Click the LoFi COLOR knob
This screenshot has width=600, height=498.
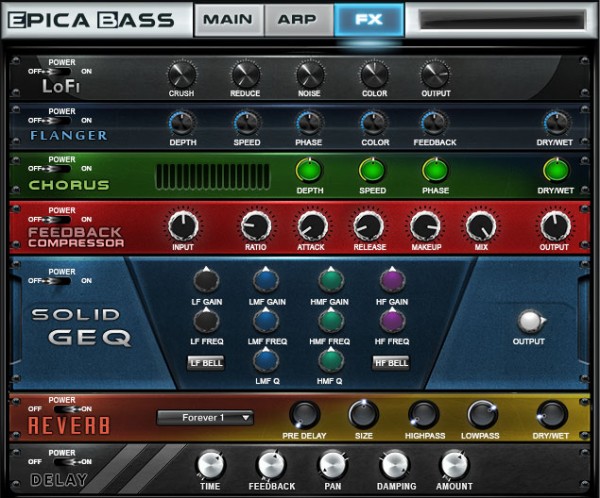[374, 75]
